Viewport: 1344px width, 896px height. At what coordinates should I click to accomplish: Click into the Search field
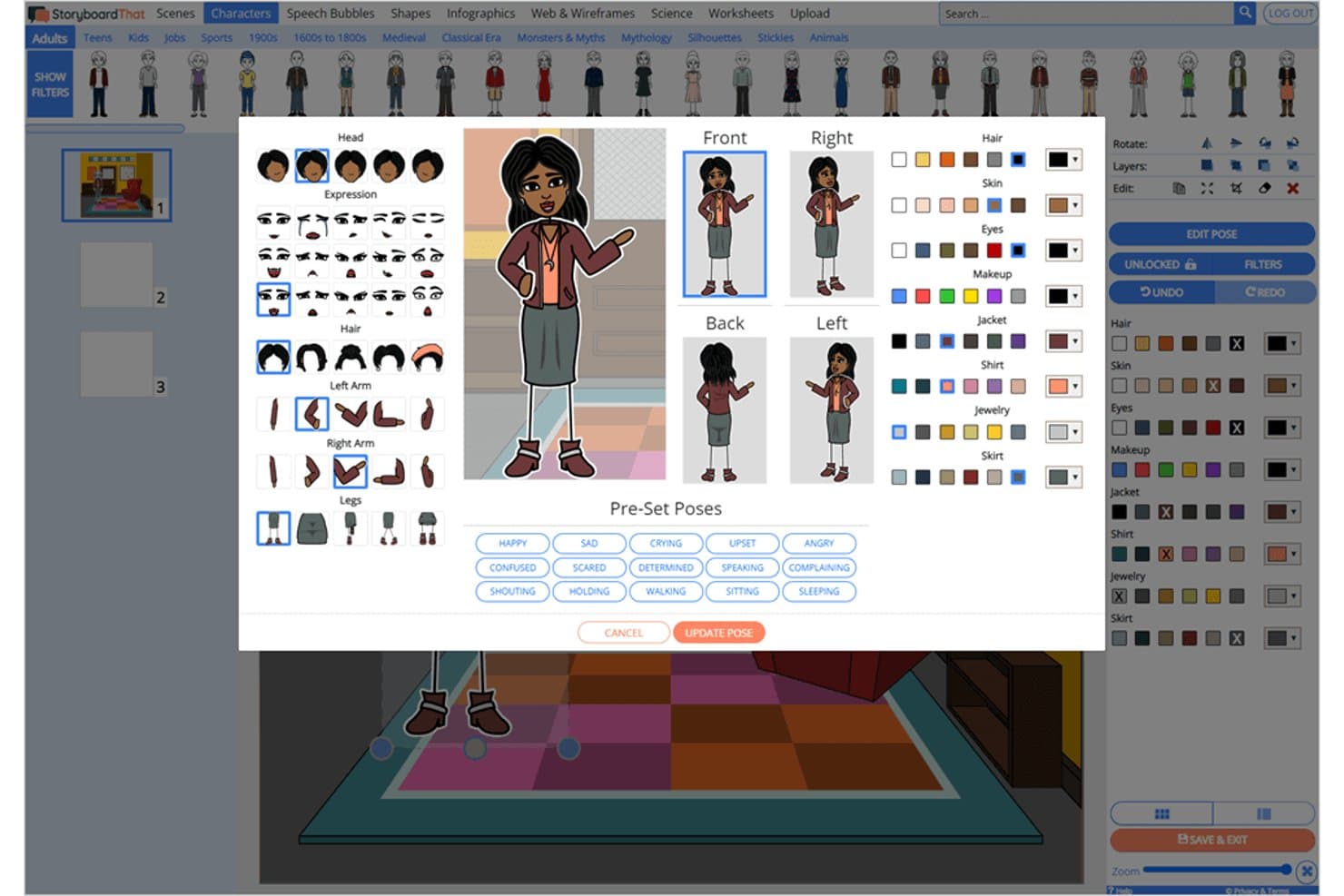[1086, 14]
